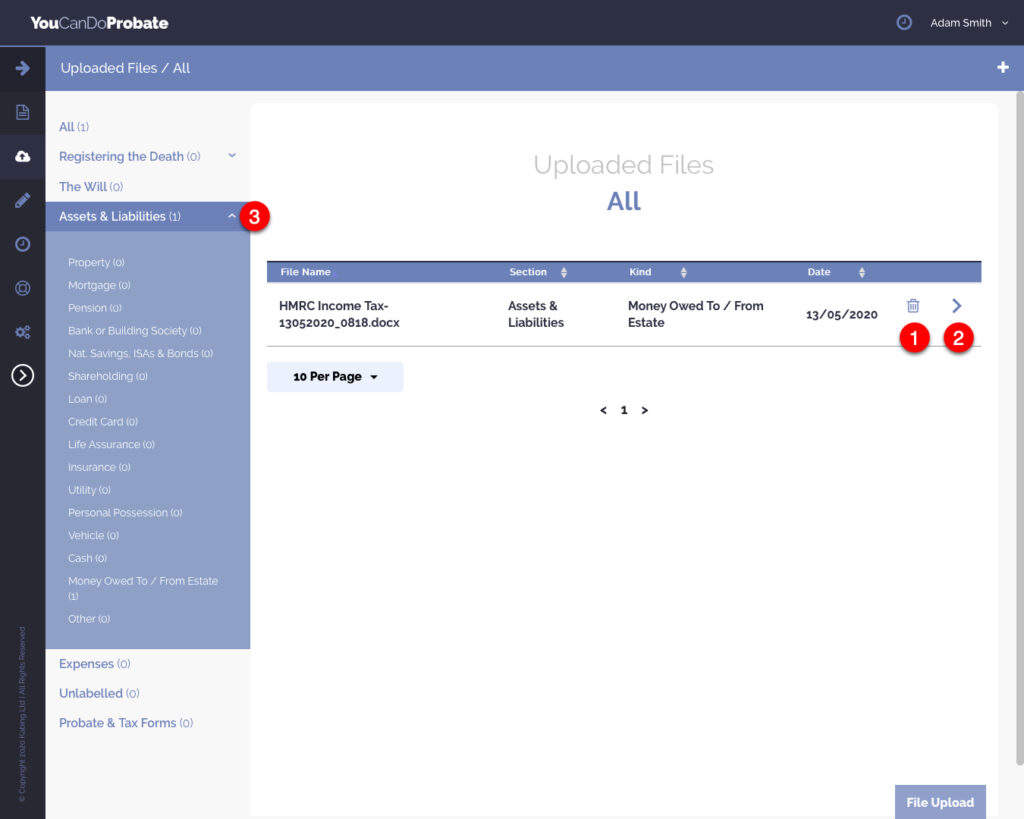
Task: Click the pencil edit sidebar icon
Action: point(22,200)
